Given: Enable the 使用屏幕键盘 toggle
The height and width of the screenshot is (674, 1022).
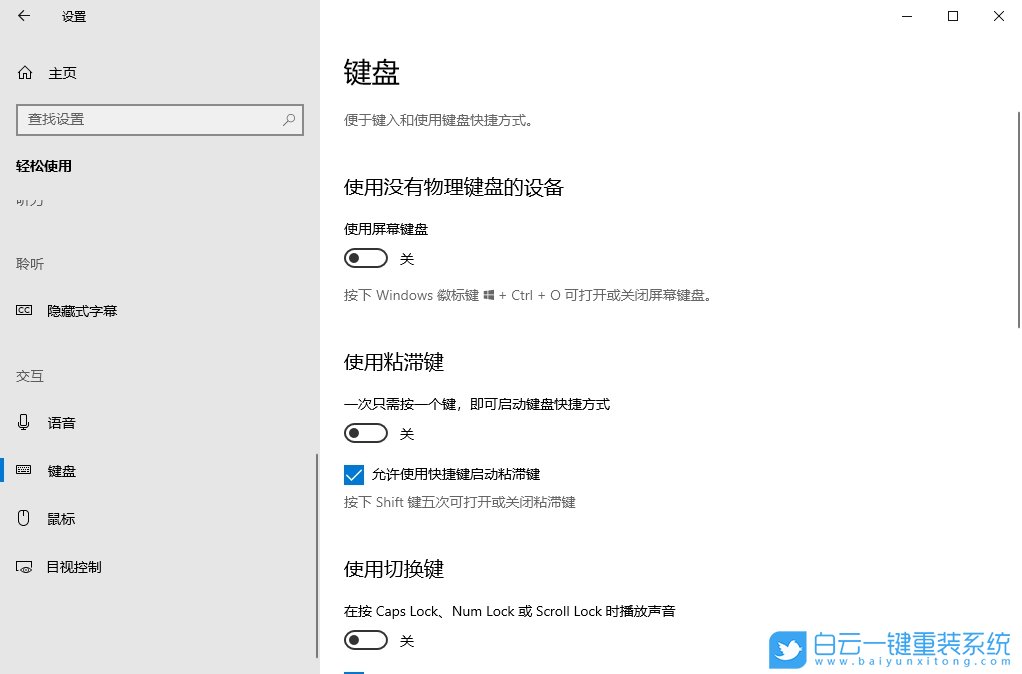Looking at the screenshot, I should point(365,258).
